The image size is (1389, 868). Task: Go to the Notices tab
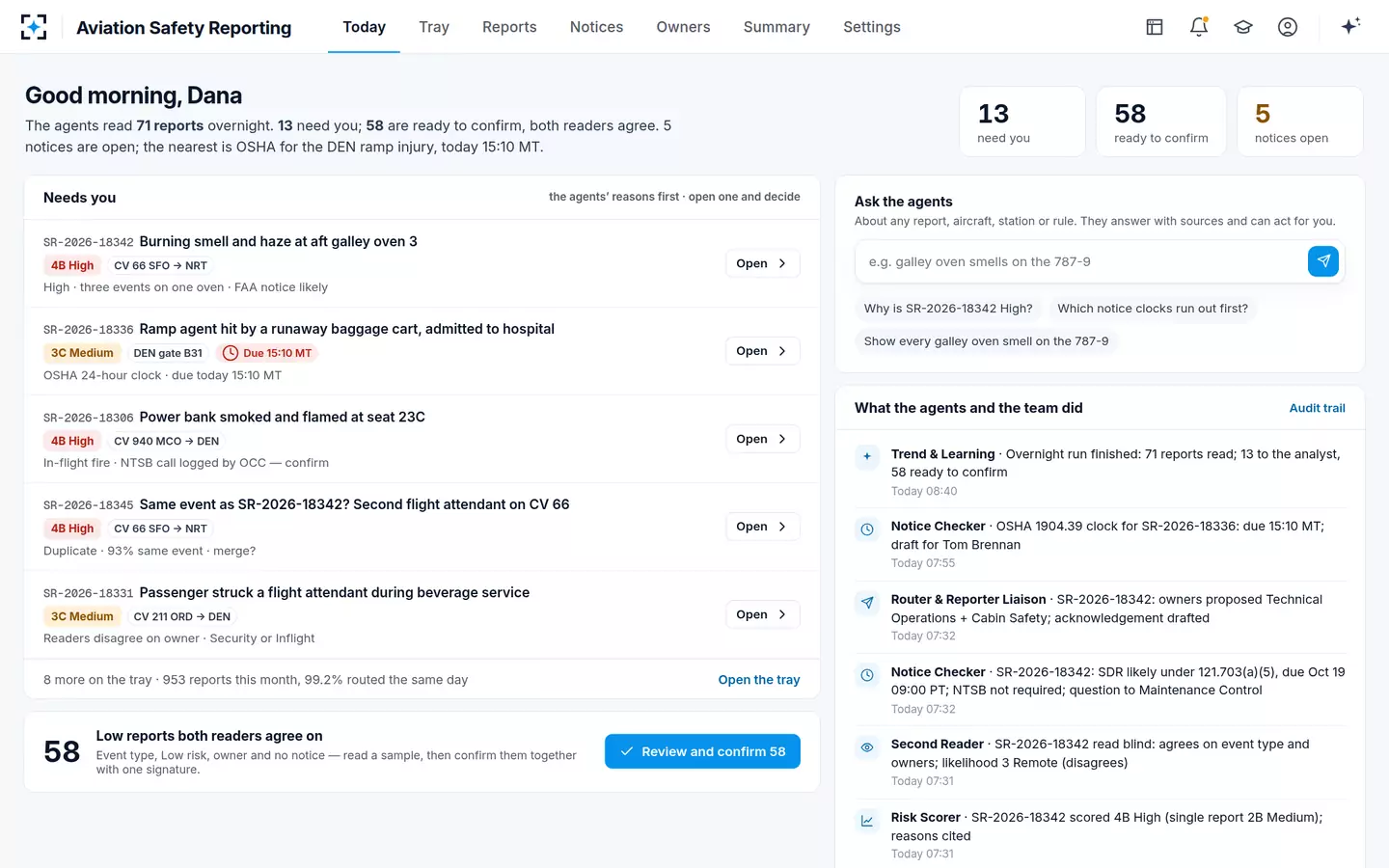pos(596,27)
